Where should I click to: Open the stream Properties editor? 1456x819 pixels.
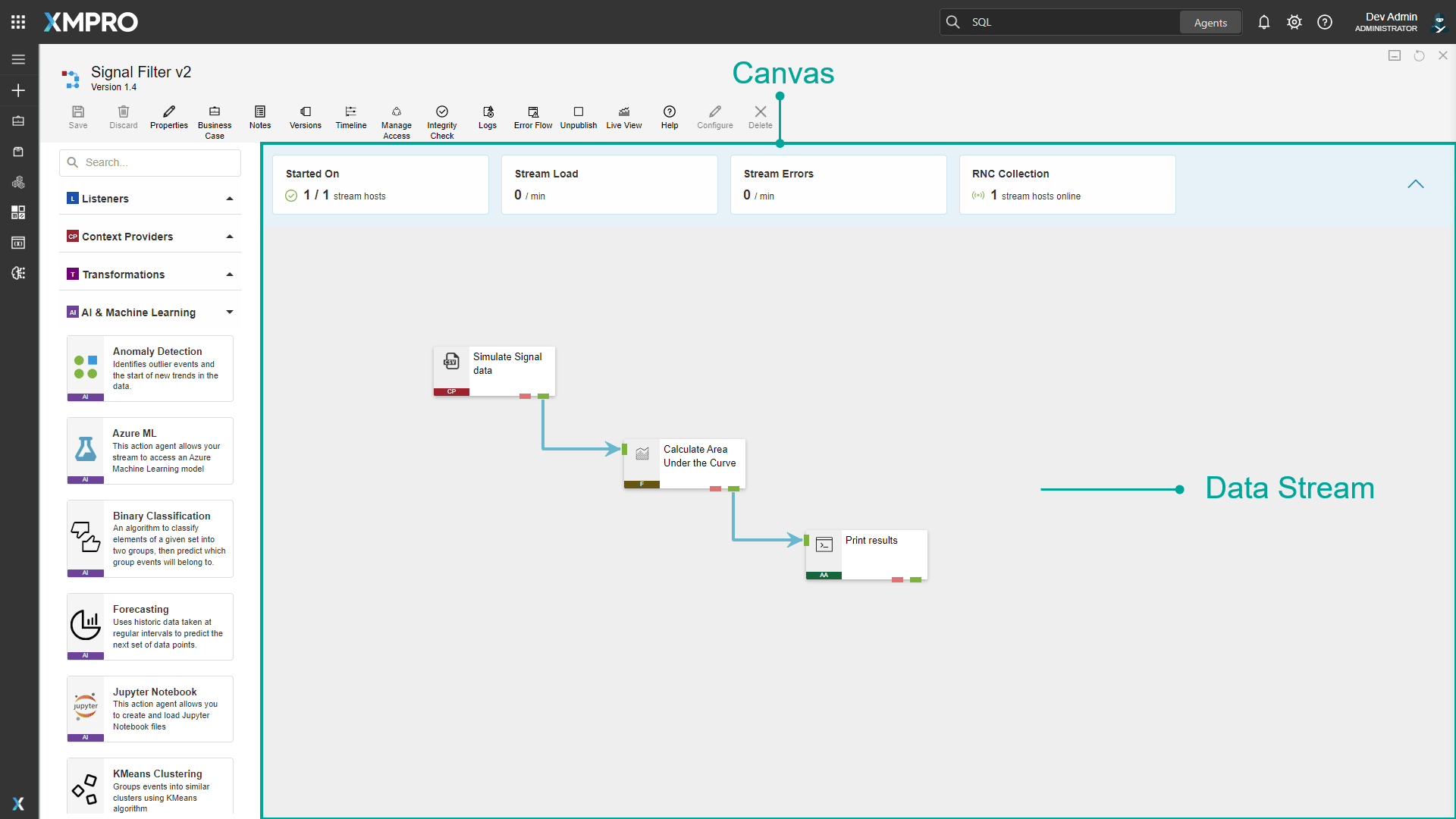168,118
